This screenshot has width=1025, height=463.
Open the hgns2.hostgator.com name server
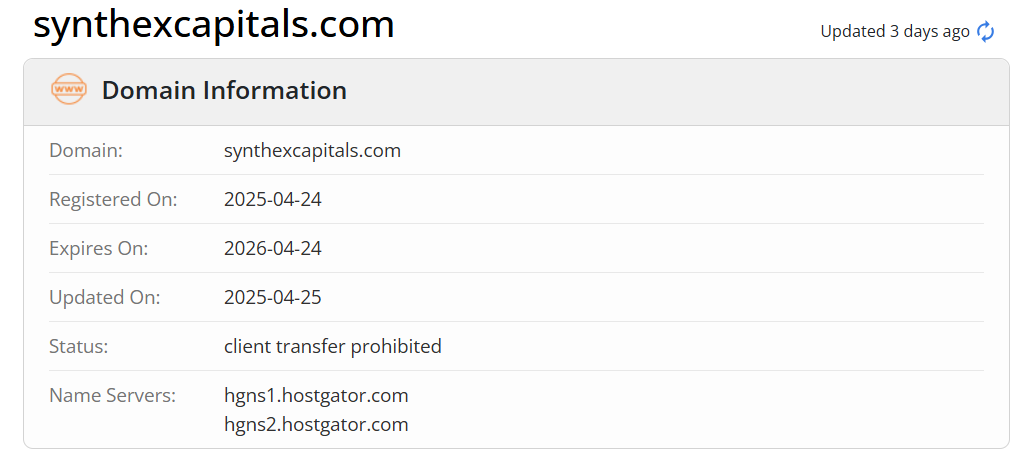(316, 425)
